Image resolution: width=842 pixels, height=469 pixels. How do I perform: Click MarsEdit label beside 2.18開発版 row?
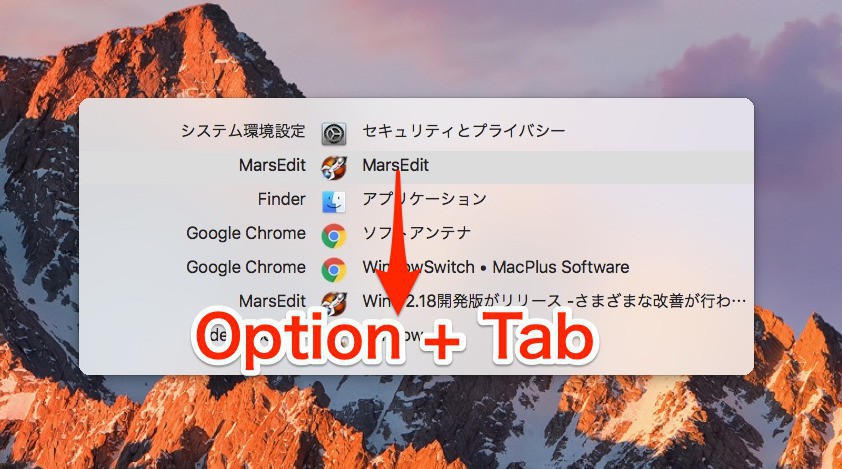tap(272, 301)
